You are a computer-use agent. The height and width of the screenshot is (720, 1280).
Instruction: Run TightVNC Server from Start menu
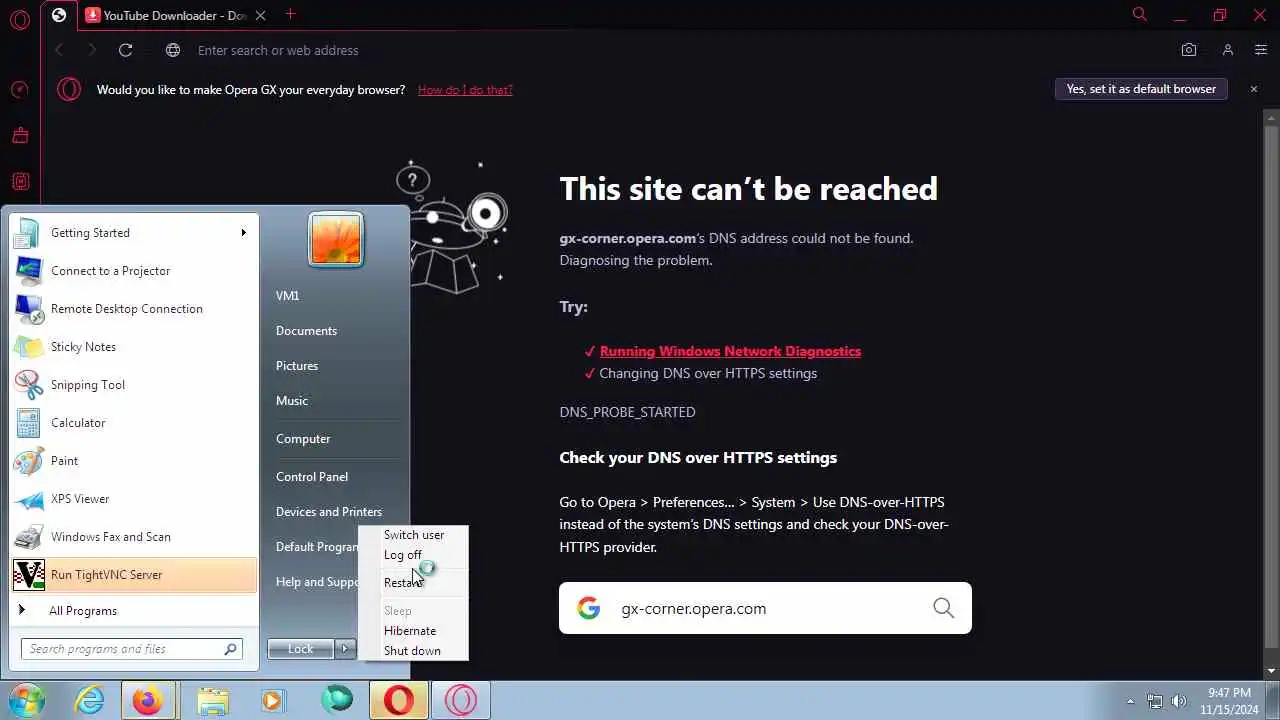point(134,575)
